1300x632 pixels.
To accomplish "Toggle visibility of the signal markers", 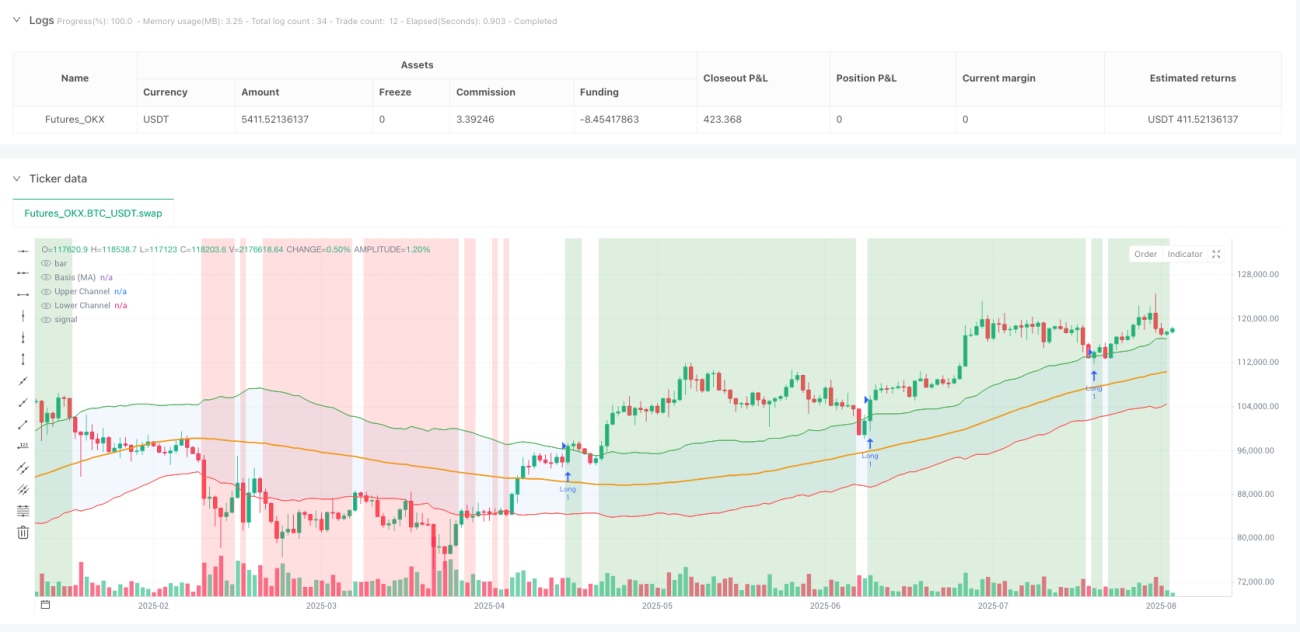I will click(x=46, y=319).
